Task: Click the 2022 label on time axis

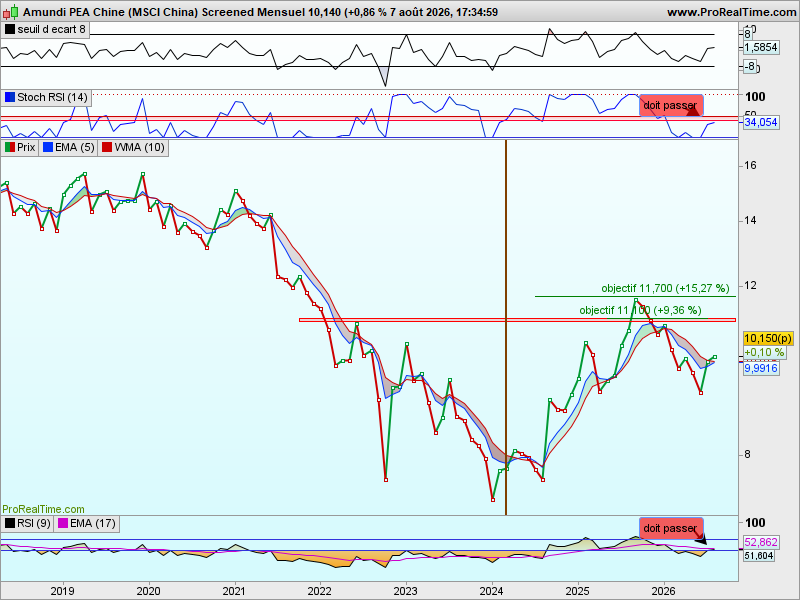Action: point(320,591)
